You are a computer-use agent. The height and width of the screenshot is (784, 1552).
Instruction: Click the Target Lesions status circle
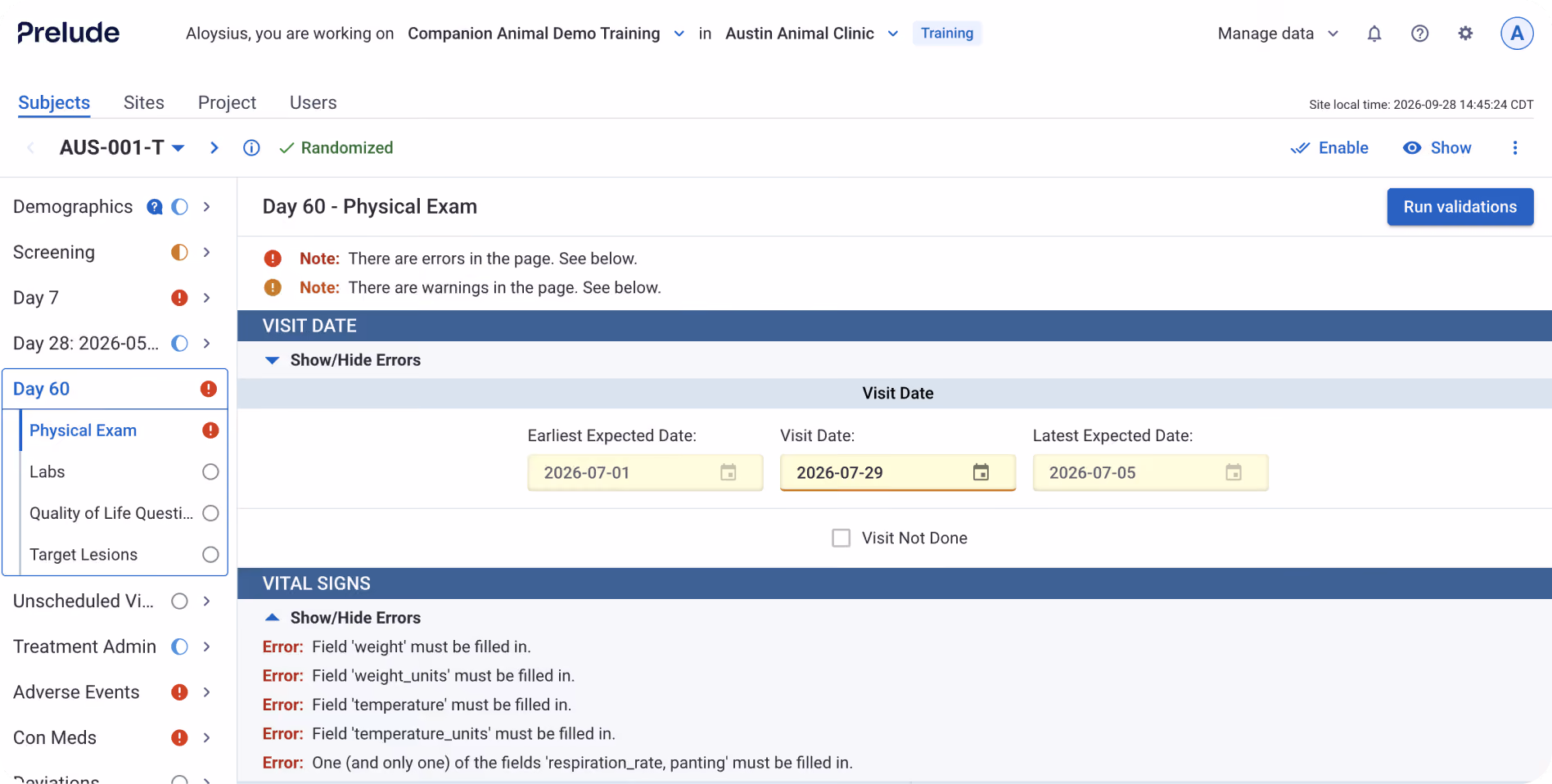tap(210, 555)
